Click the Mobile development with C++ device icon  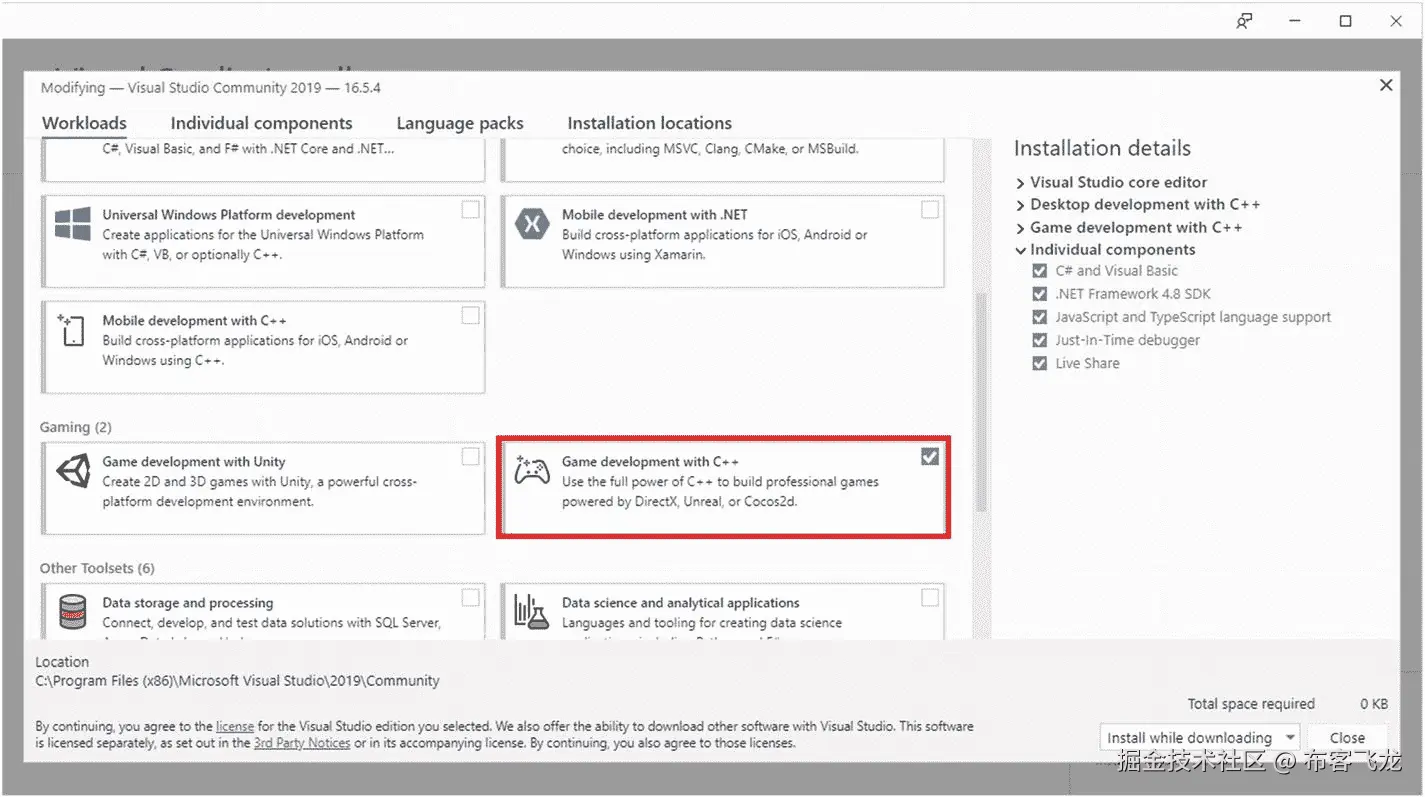71,330
